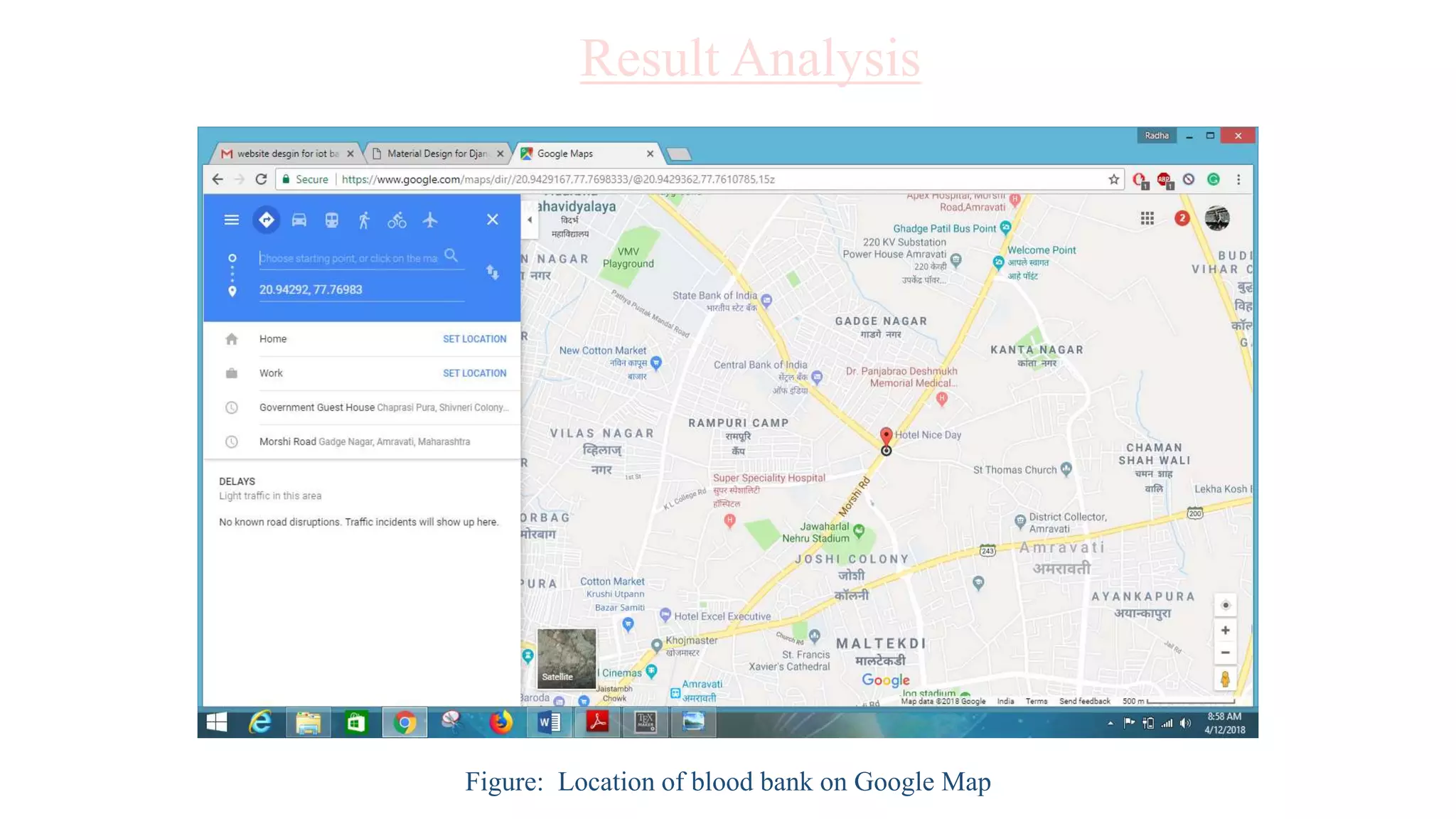Open Windows Start button
Screen dimensions: 1456x819
[x=216, y=723]
